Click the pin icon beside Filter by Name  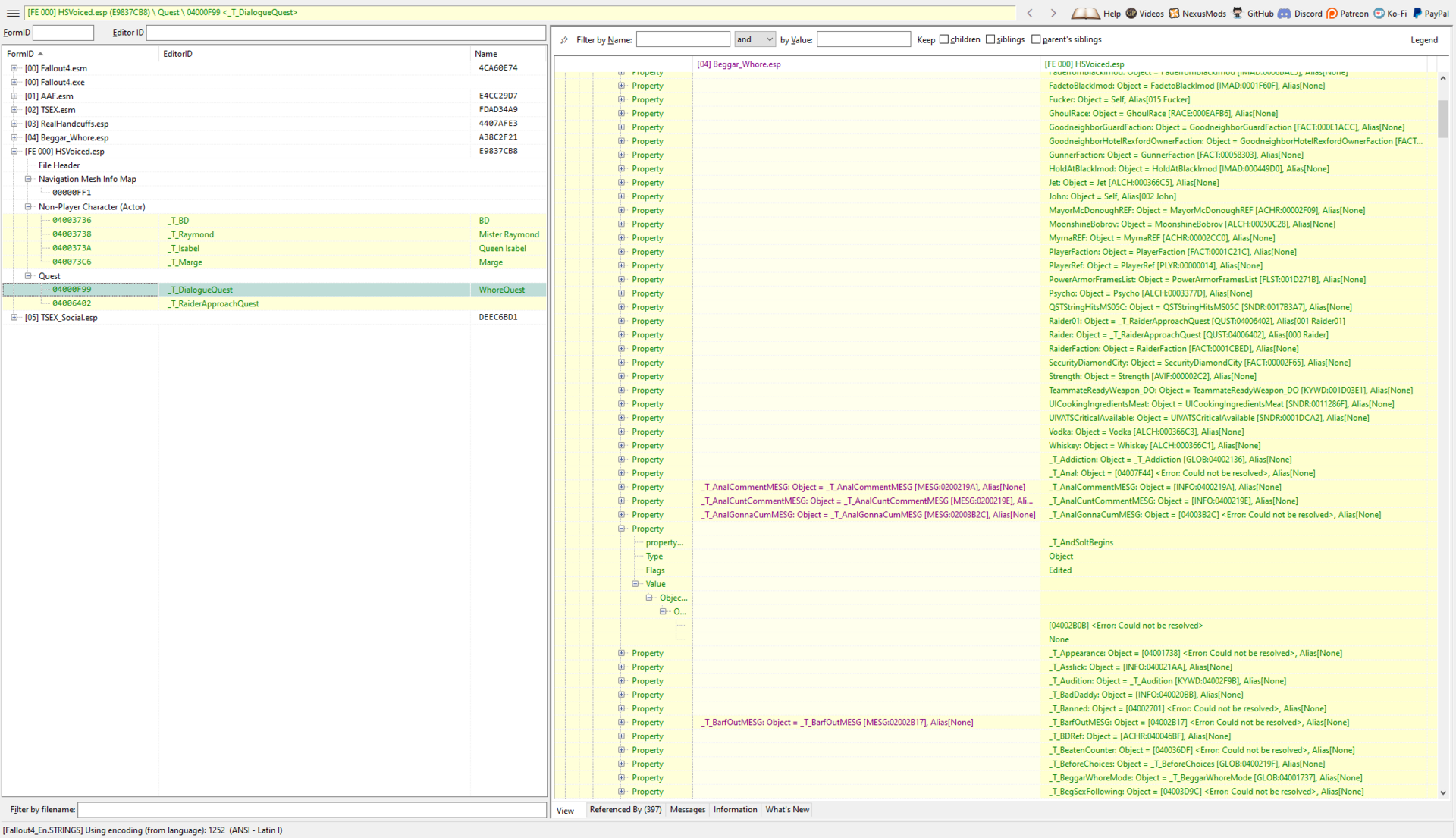(x=564, y=40)
